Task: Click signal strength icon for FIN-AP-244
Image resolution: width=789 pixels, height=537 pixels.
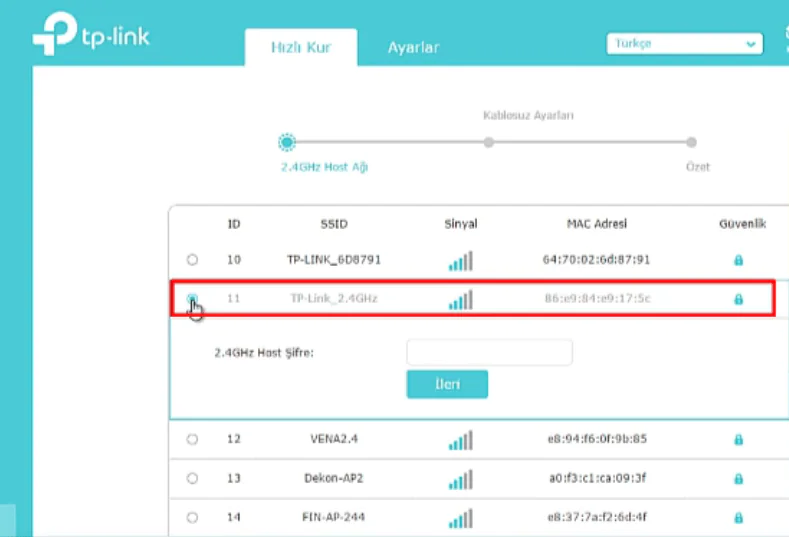Action: tap(460, 518)
